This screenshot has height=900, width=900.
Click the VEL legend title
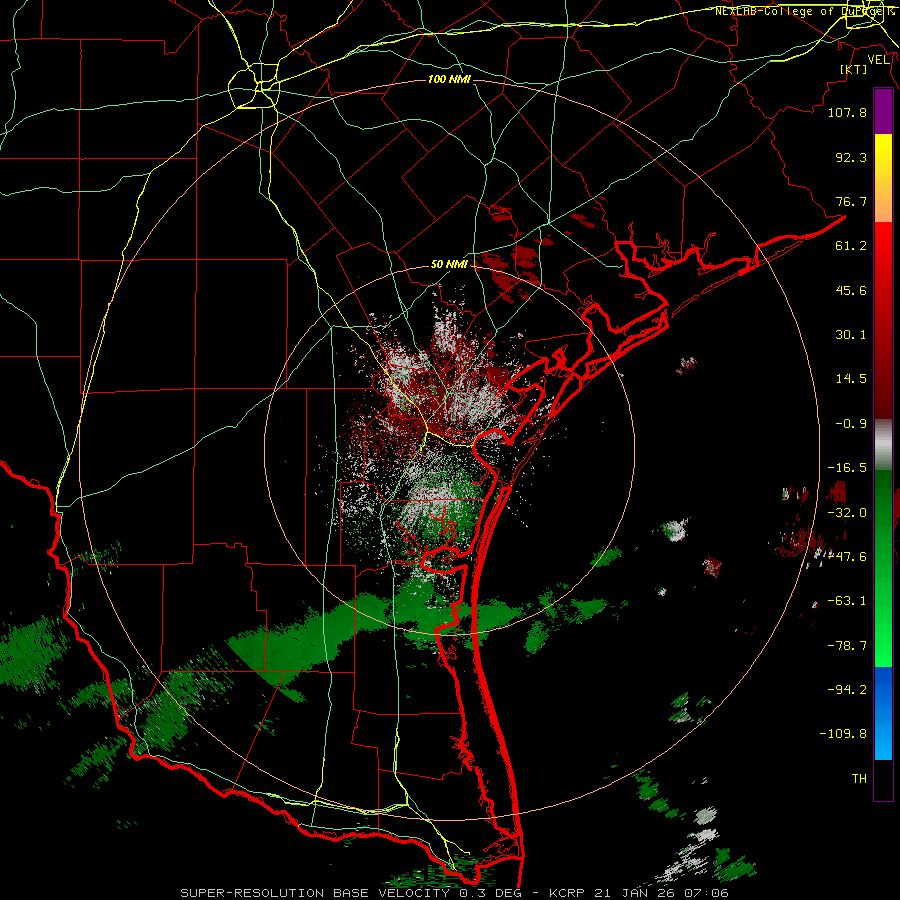coord(878,60)
